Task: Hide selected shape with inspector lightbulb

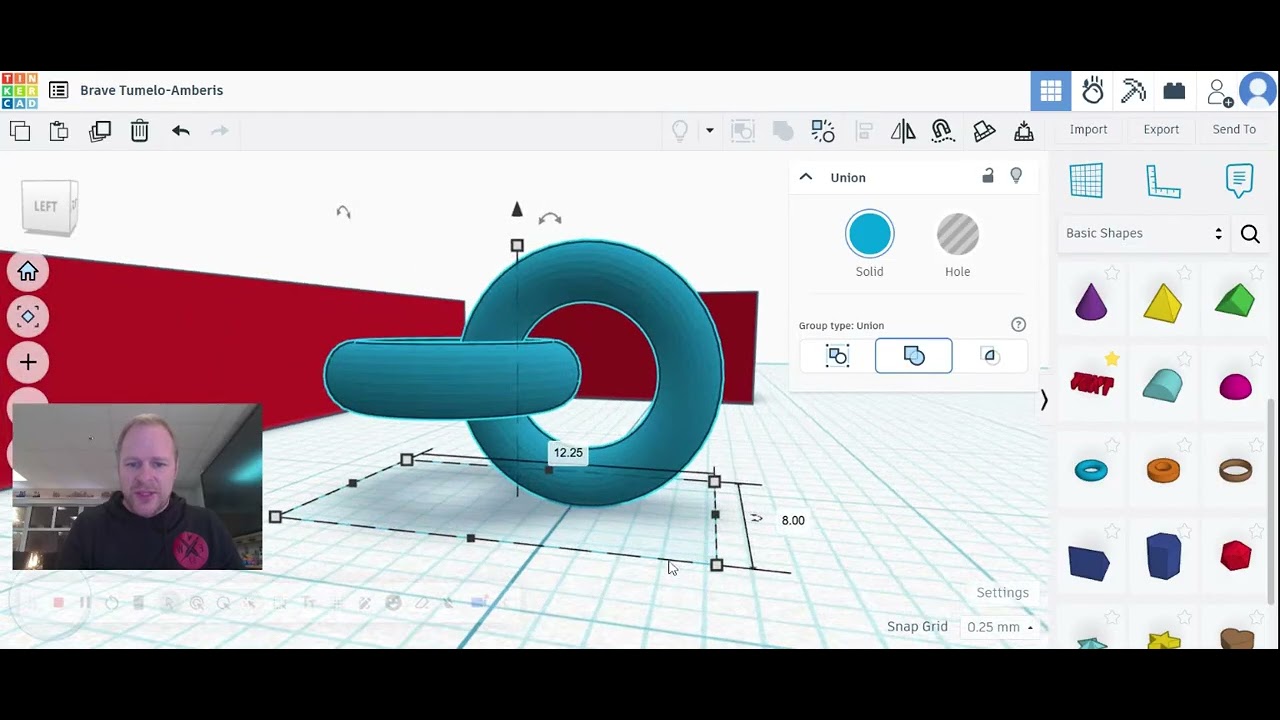Action: click(1016, 176)
